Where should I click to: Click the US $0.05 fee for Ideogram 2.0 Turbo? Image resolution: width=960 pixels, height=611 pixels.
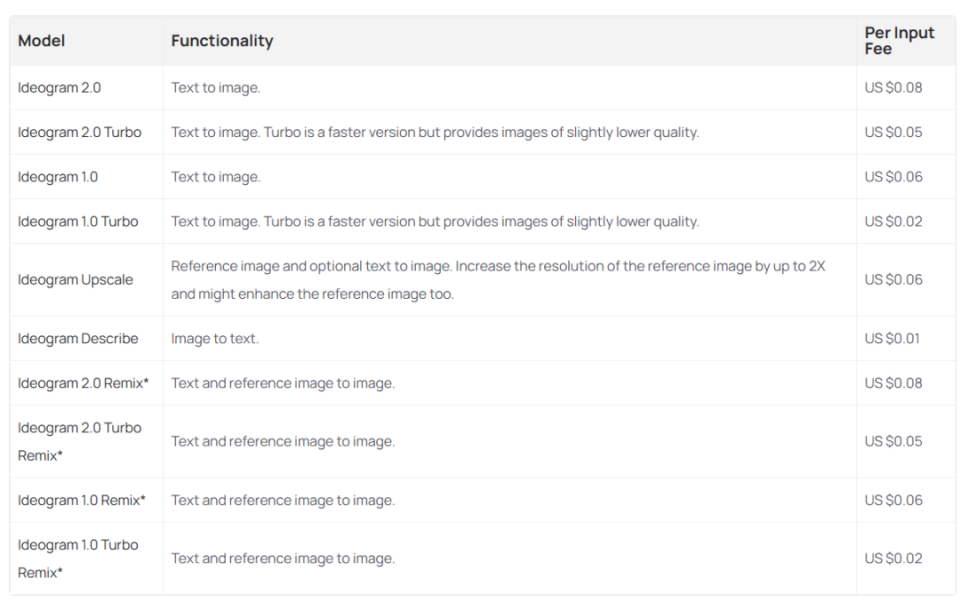tap(893, 132)
